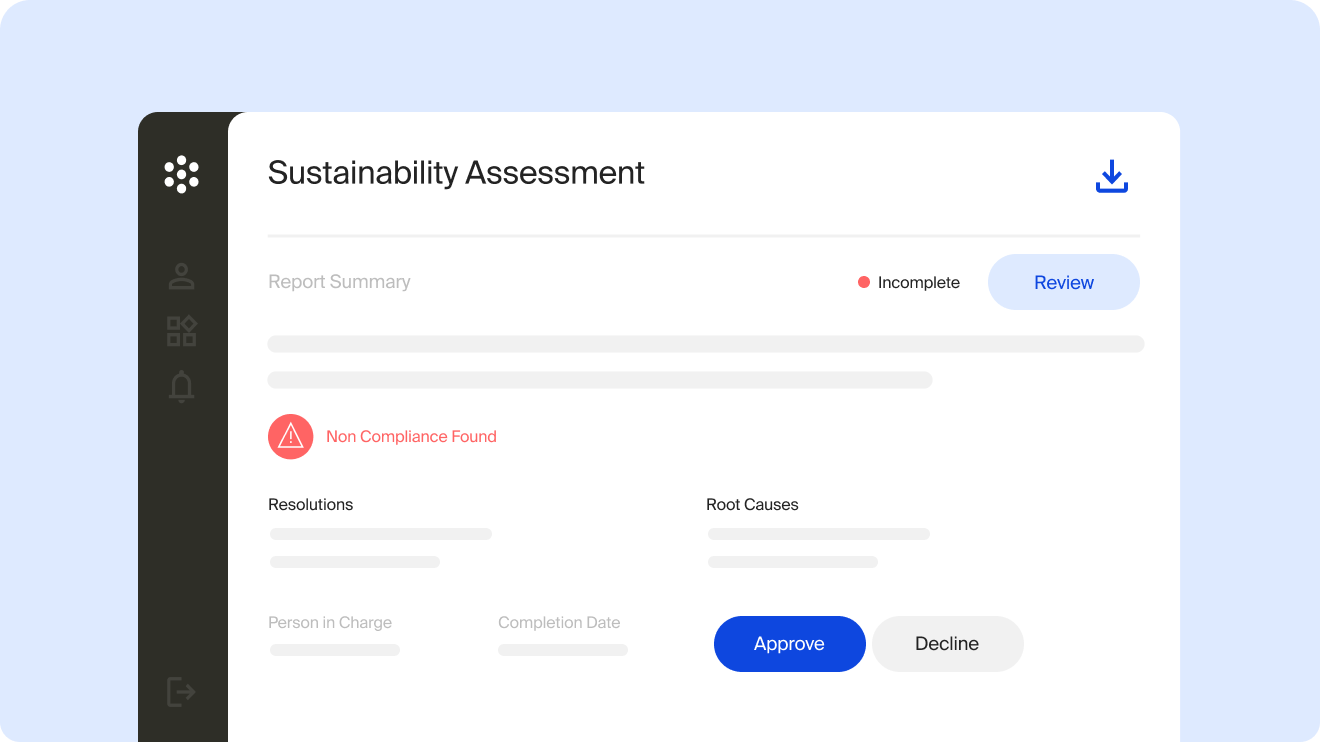Click the first long summary placeholder line
Screen dimensions: 1320x742
tap(705, 344)
